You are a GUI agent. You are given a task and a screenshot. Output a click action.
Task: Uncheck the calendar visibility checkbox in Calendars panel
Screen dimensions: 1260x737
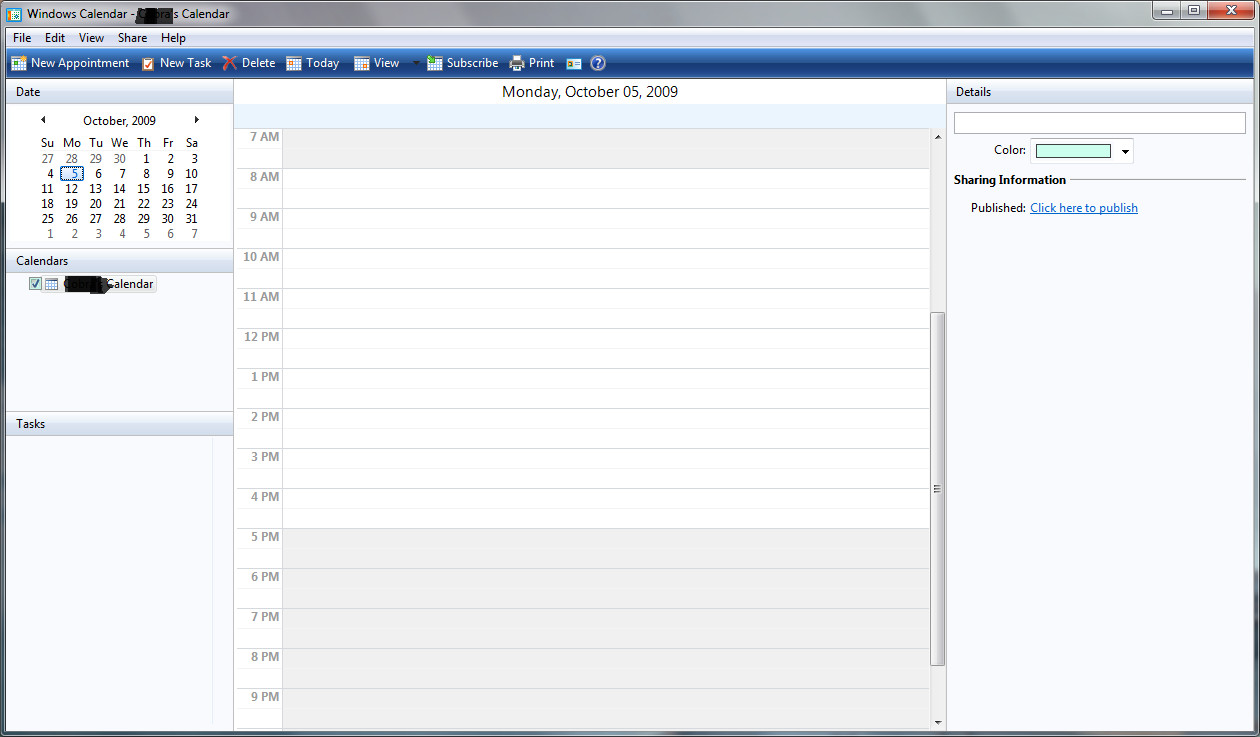tap(35, 283)
